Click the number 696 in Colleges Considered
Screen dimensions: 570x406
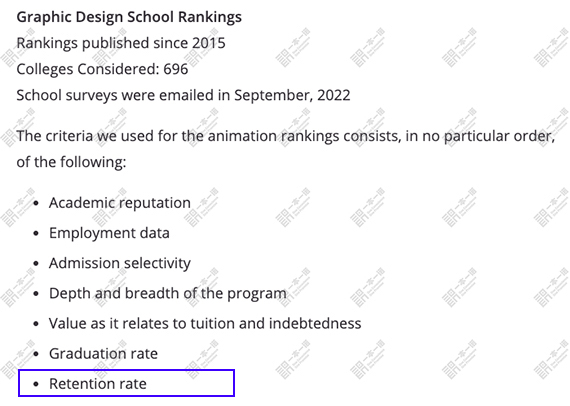pyautogui.click(x=176, y=69)
